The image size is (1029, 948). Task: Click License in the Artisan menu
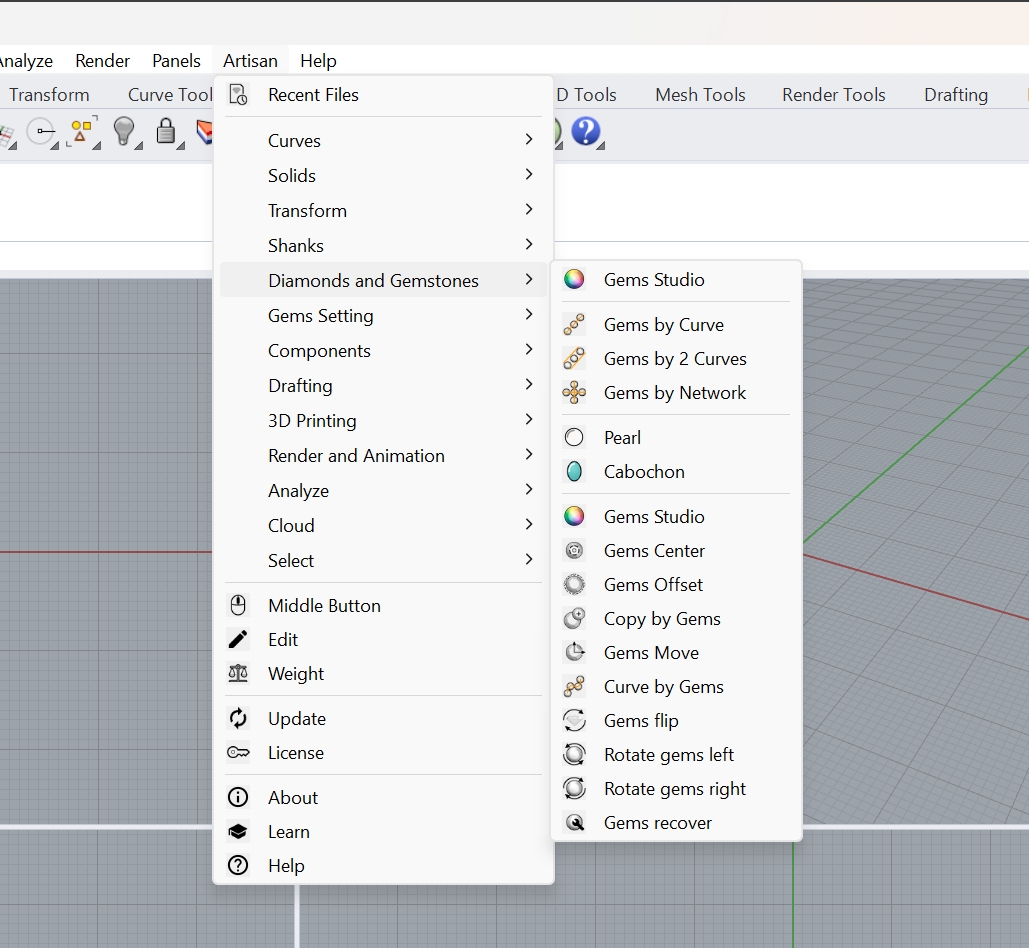coord(295,753)
